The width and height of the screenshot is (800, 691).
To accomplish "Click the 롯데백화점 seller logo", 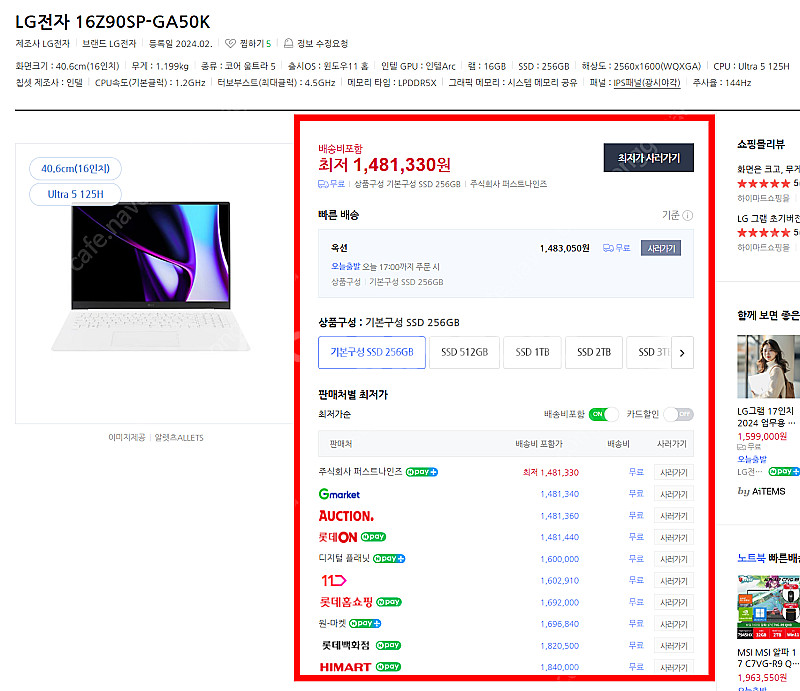I will 345,646.
